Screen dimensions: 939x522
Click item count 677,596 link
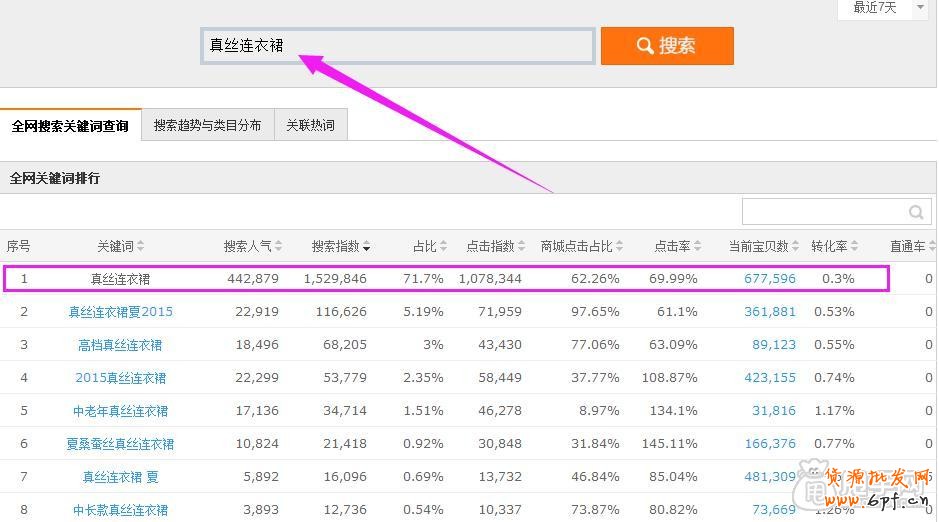click(x=769, y=279)
